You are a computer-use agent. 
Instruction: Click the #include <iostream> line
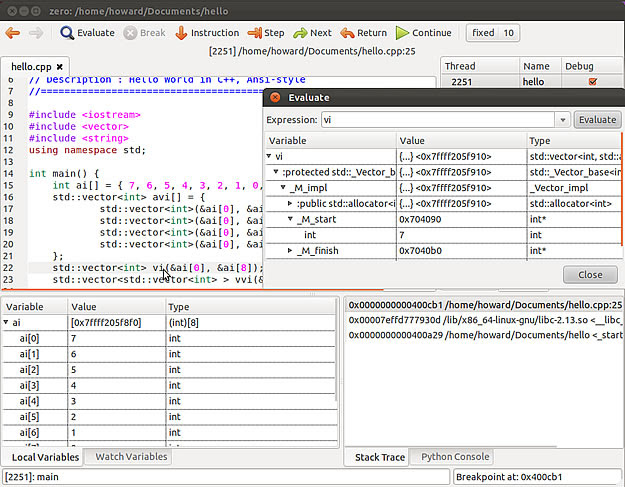coord(85,115)
